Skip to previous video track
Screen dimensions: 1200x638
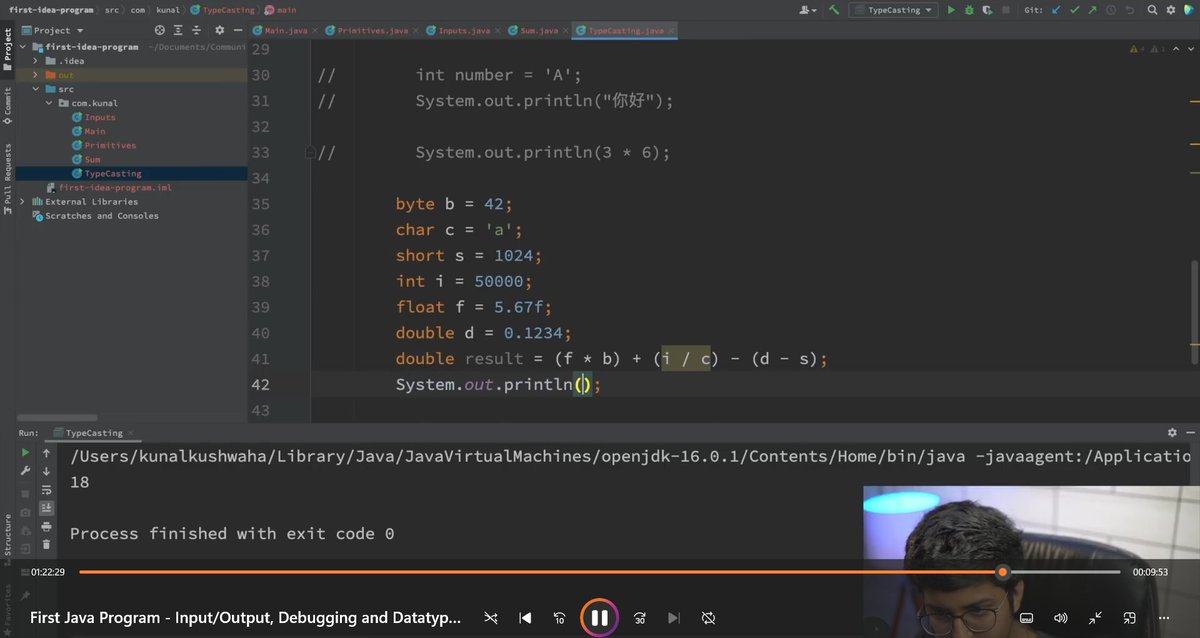tap(525, 618)
